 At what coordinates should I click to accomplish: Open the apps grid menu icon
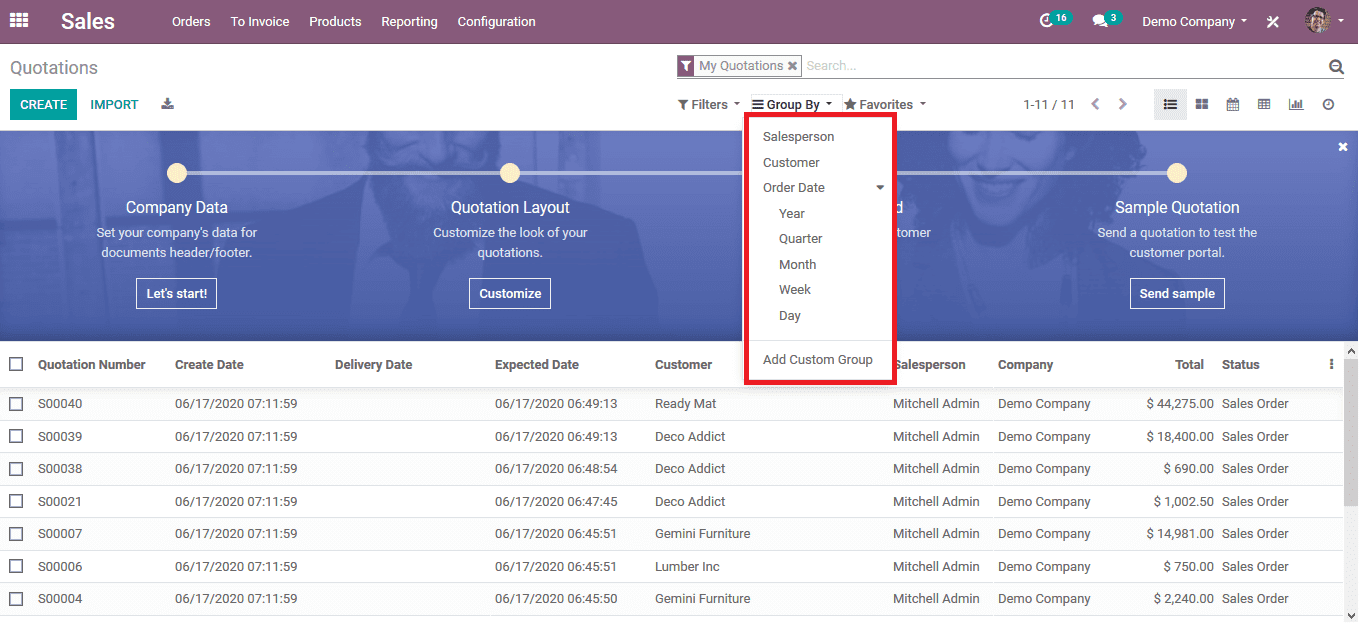(x=19, y=20)
